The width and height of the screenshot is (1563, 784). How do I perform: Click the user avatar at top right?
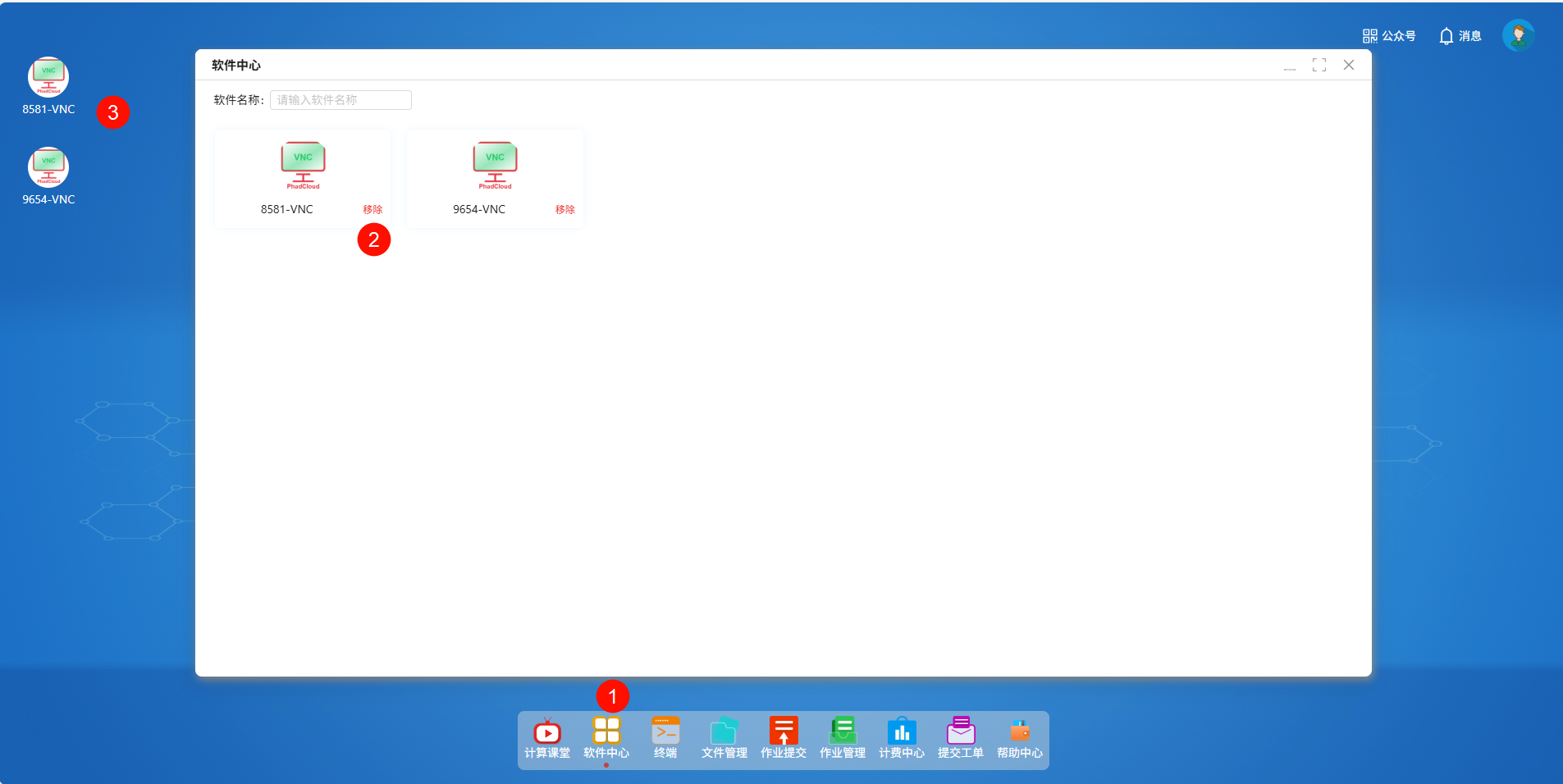(x=1518, y=35)
